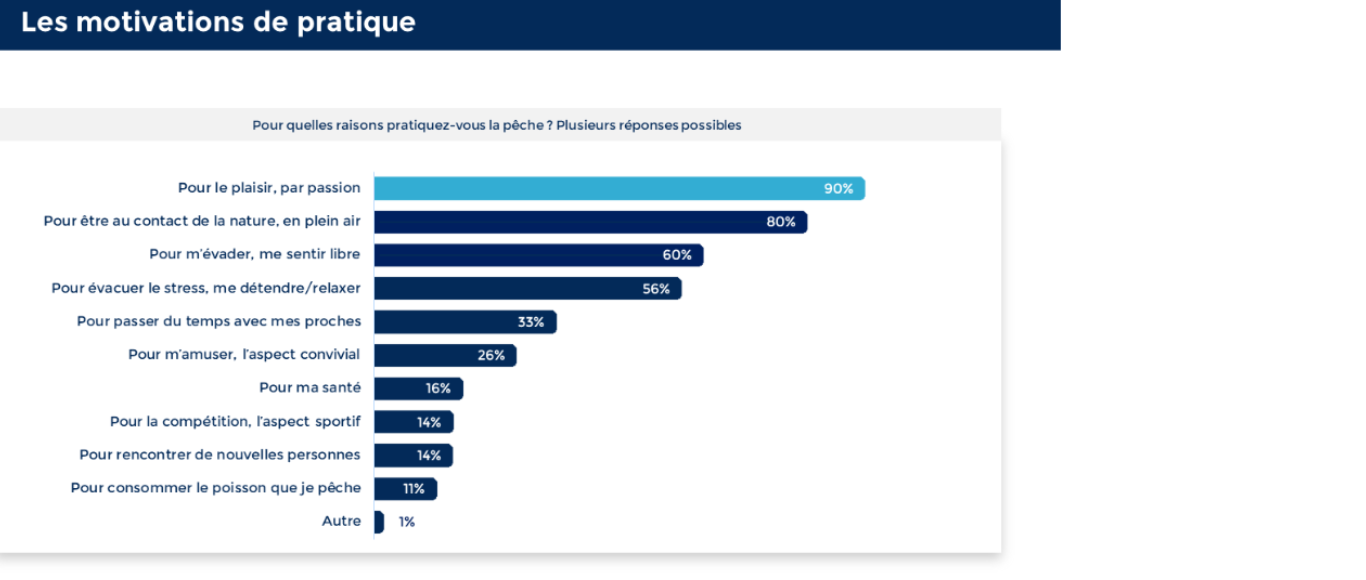The image size is (1366, 580).
Task: Select the 11% consommer le poisson bar
Action: (405, 489)
